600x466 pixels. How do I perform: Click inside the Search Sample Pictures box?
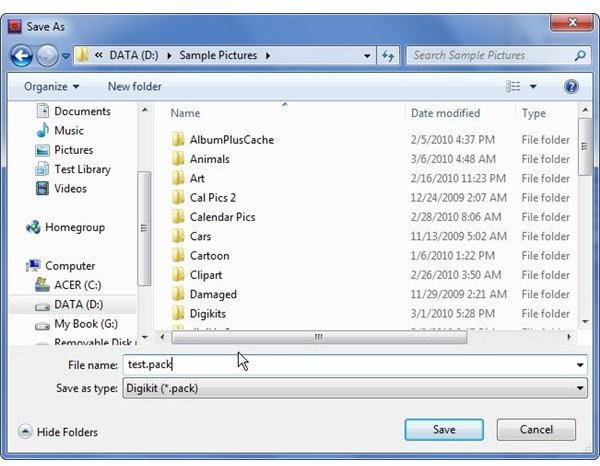coord(492,56)
